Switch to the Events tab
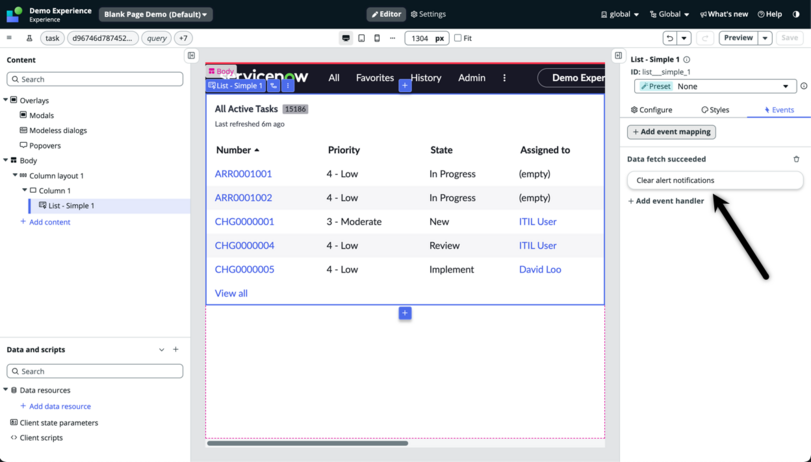Image resolution: width=811 pixels, height=462 pixels. click(779, 110)
